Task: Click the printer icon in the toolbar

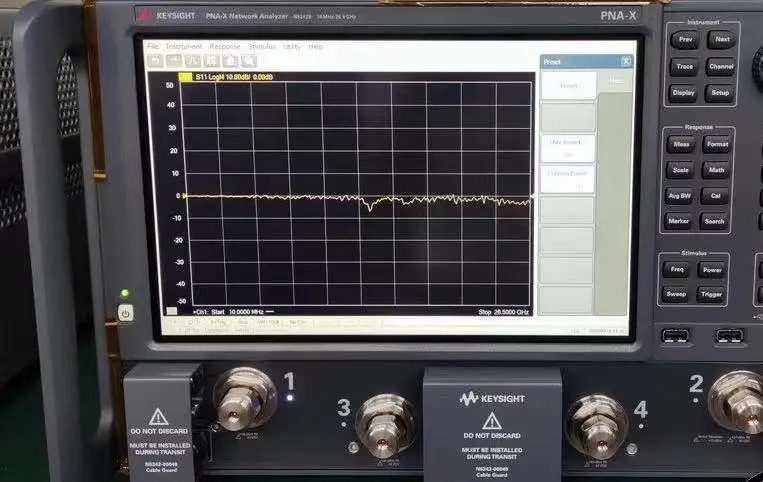Action: tap(230, 61)
